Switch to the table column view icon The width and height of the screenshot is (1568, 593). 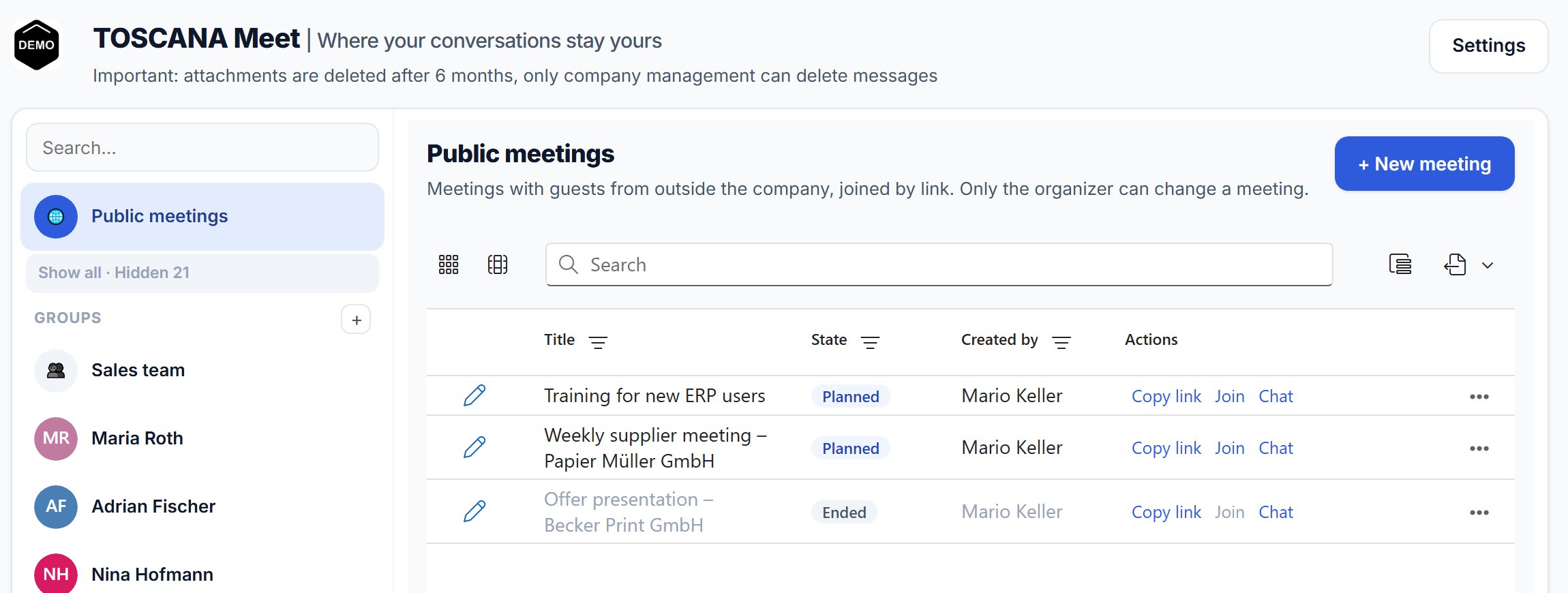pos(498,264)
